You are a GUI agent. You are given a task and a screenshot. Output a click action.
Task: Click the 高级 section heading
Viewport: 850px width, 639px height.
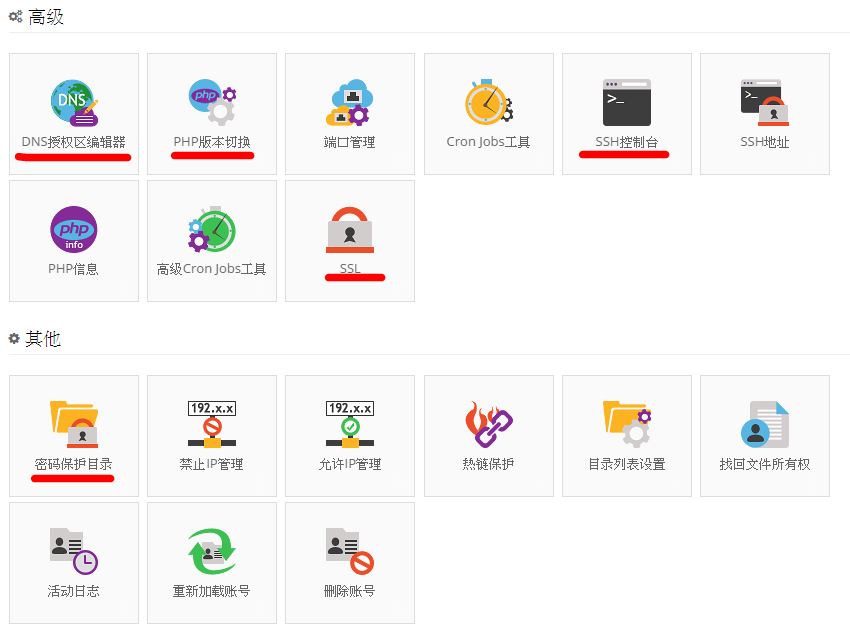tap(46, 17)
